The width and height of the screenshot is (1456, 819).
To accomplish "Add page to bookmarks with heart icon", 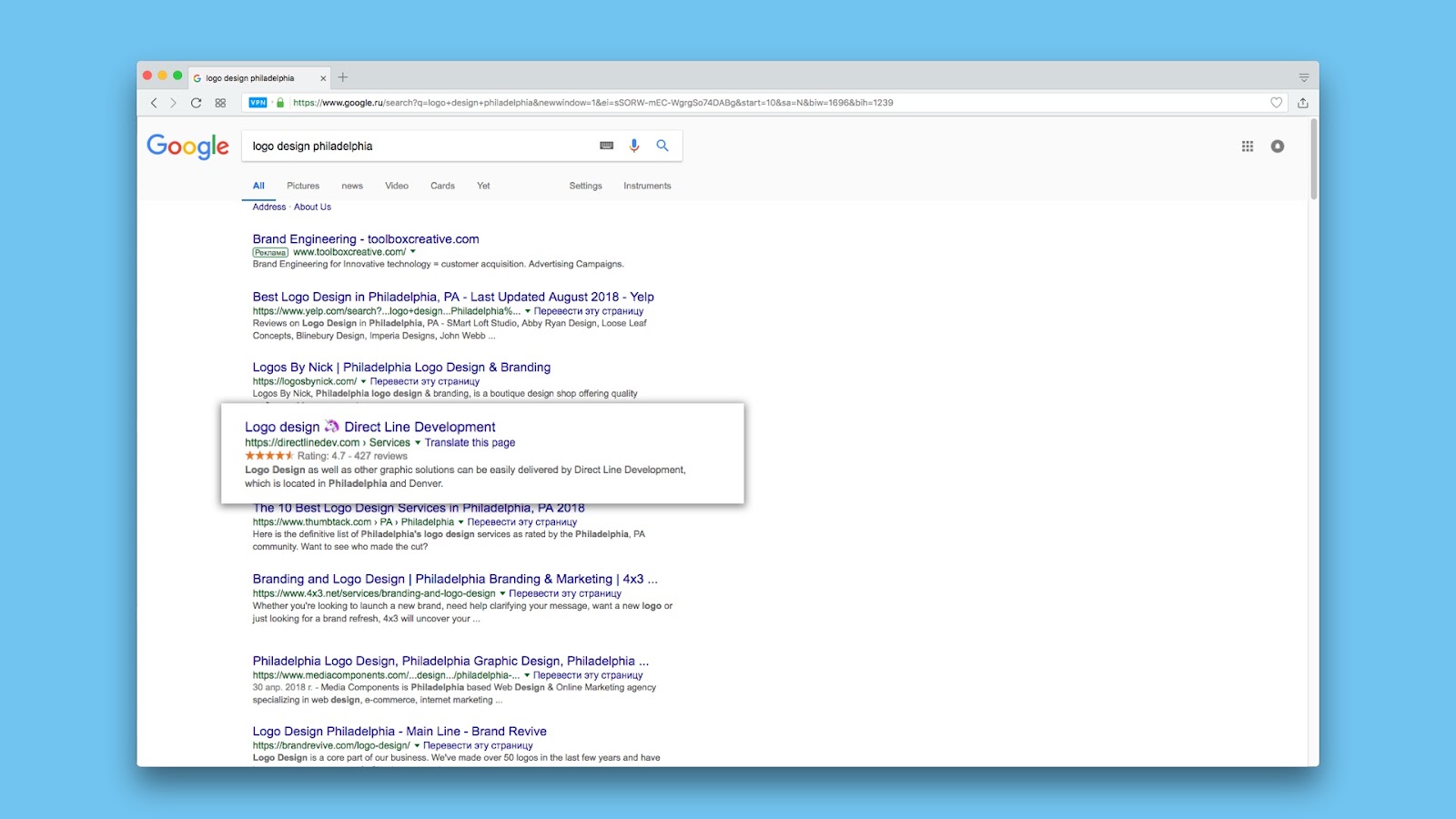I will pyautogui.click(x=1277, y=103).
